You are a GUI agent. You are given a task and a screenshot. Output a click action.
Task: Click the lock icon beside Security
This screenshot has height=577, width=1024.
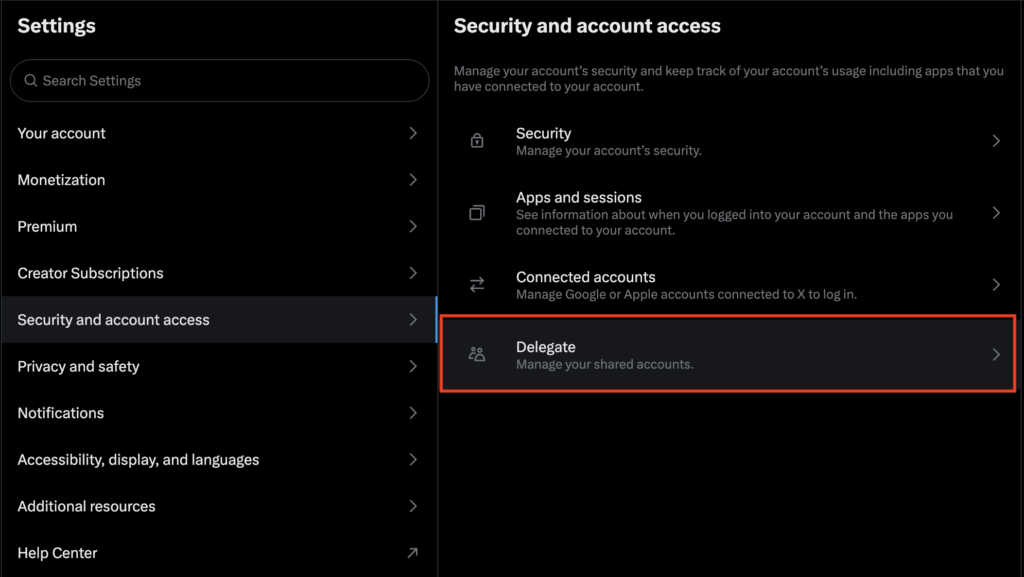(x=477, y=141)
